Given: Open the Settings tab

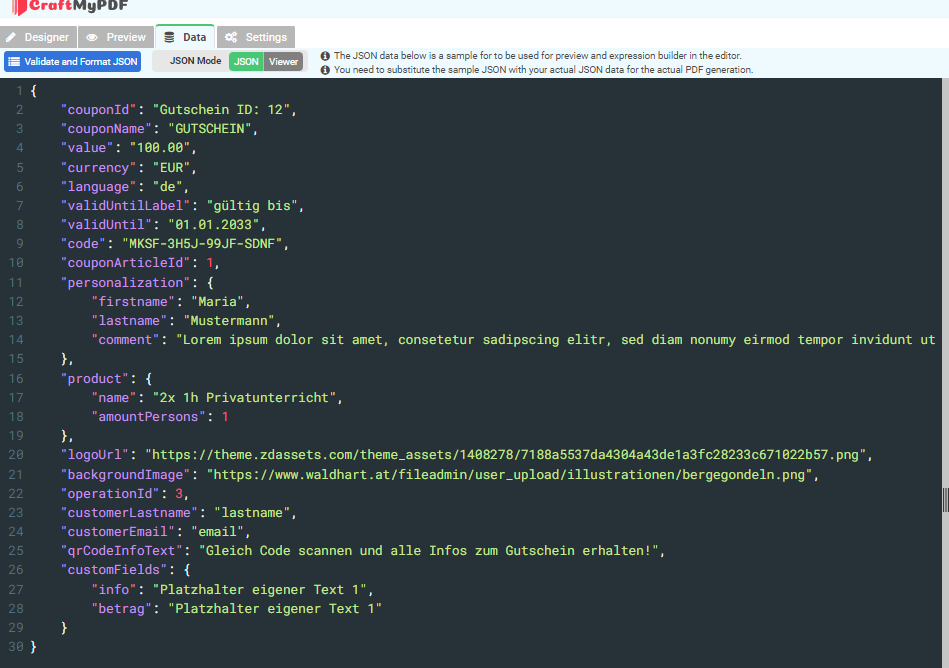Looking at the screenshot, I should [x=256, y=37].
